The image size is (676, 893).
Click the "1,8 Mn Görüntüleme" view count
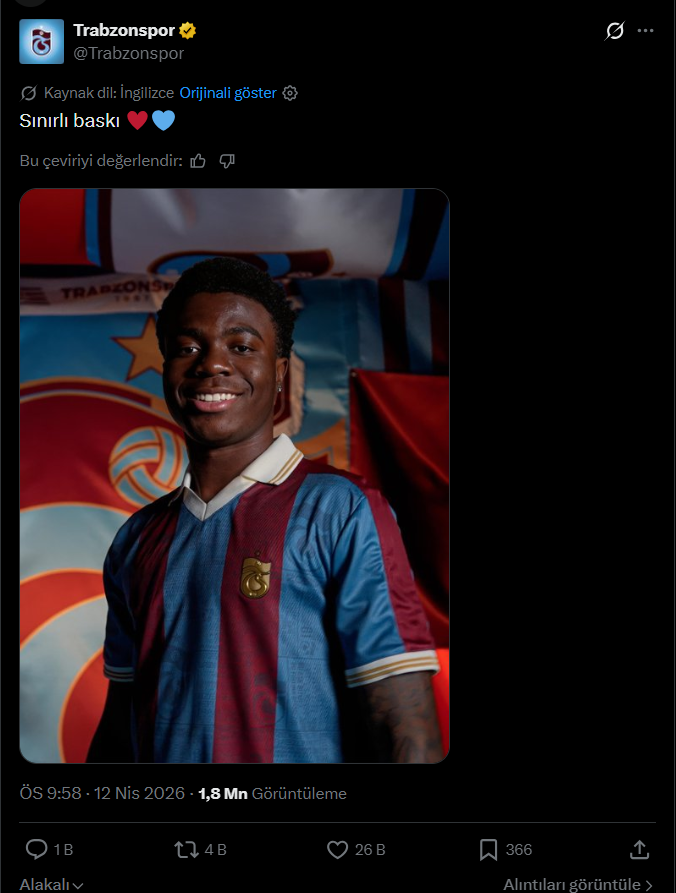(x=273, y=793)
